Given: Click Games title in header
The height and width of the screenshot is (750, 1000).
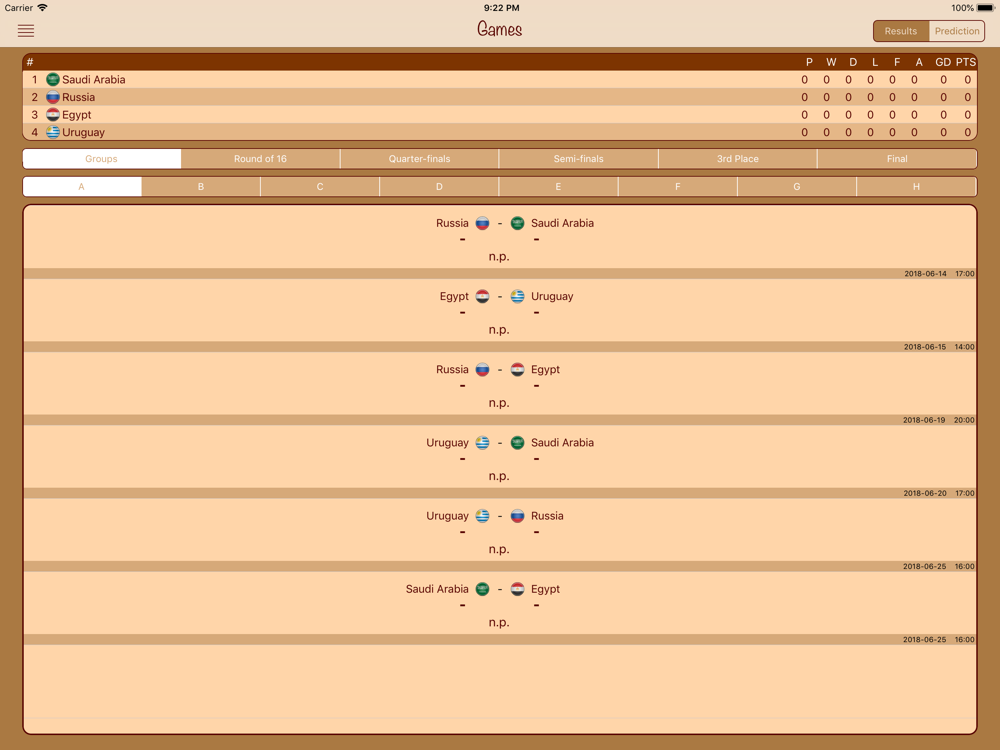Looking at the screenshot, I should click(499, 29).
